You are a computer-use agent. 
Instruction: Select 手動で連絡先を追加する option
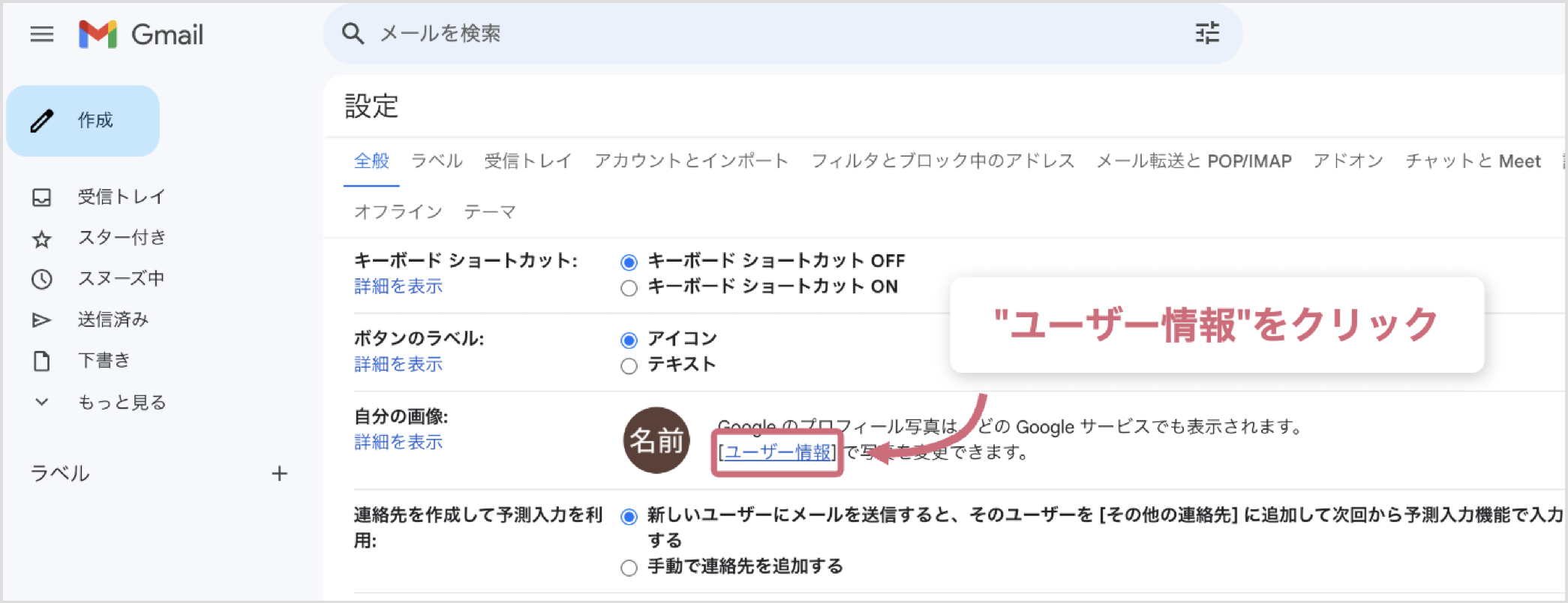click(x=629, y=568)
